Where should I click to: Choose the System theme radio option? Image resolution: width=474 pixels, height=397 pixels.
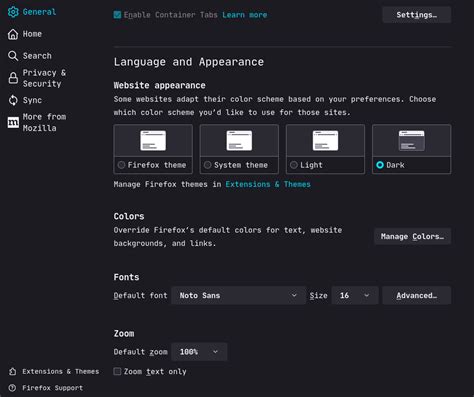click(208, 165)
